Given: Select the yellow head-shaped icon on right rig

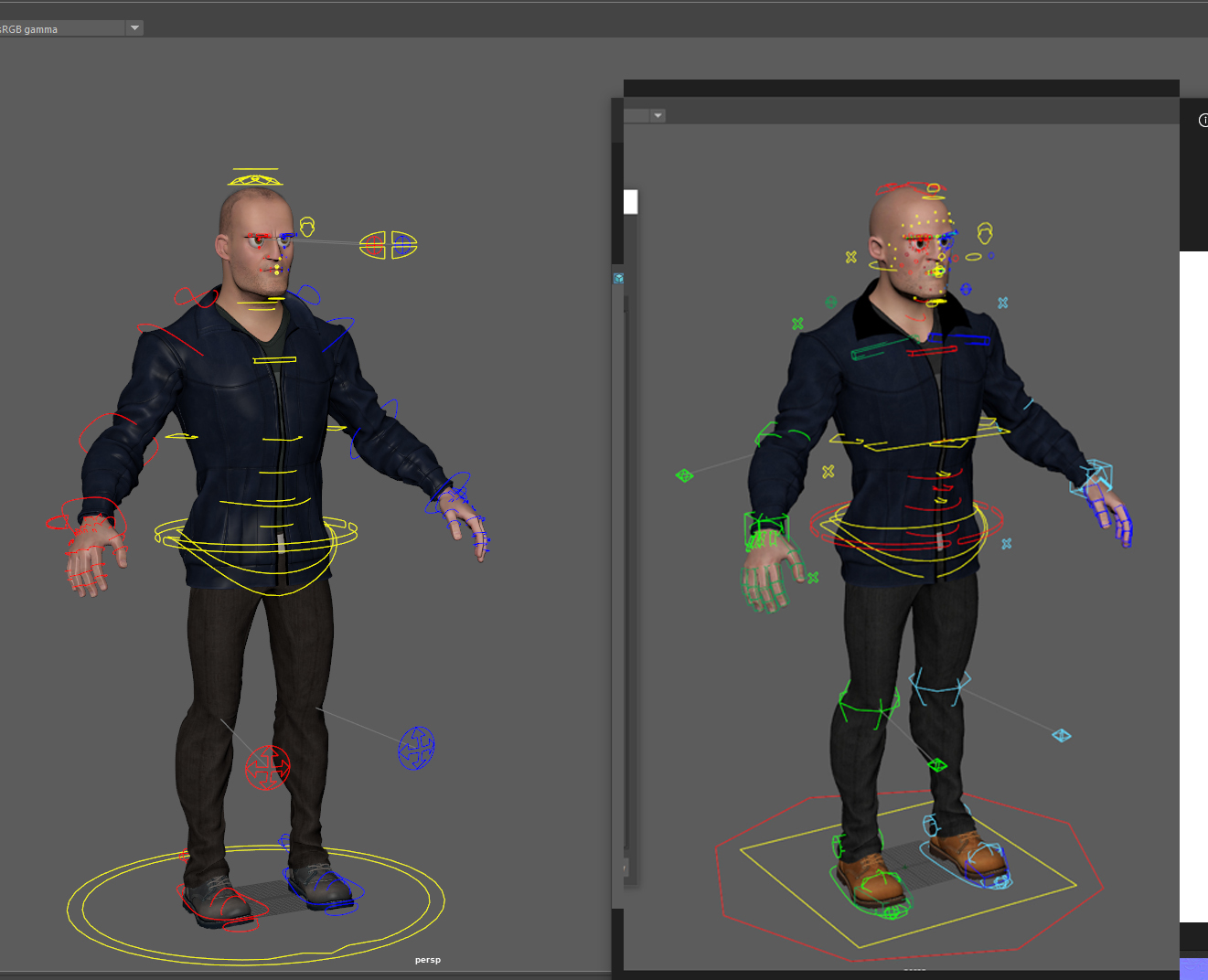Looking at the screenshot, I should tap(985, 232).
